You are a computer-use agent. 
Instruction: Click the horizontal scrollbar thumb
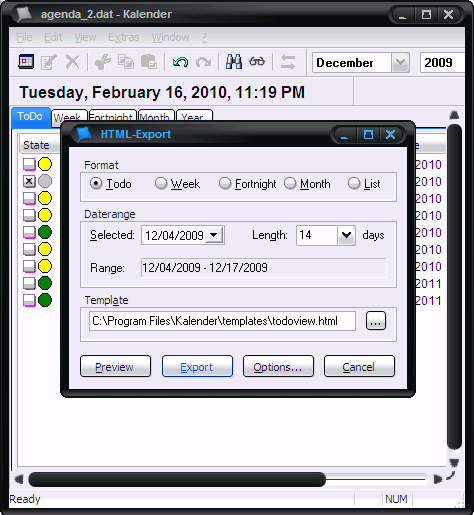click(177, 479)
